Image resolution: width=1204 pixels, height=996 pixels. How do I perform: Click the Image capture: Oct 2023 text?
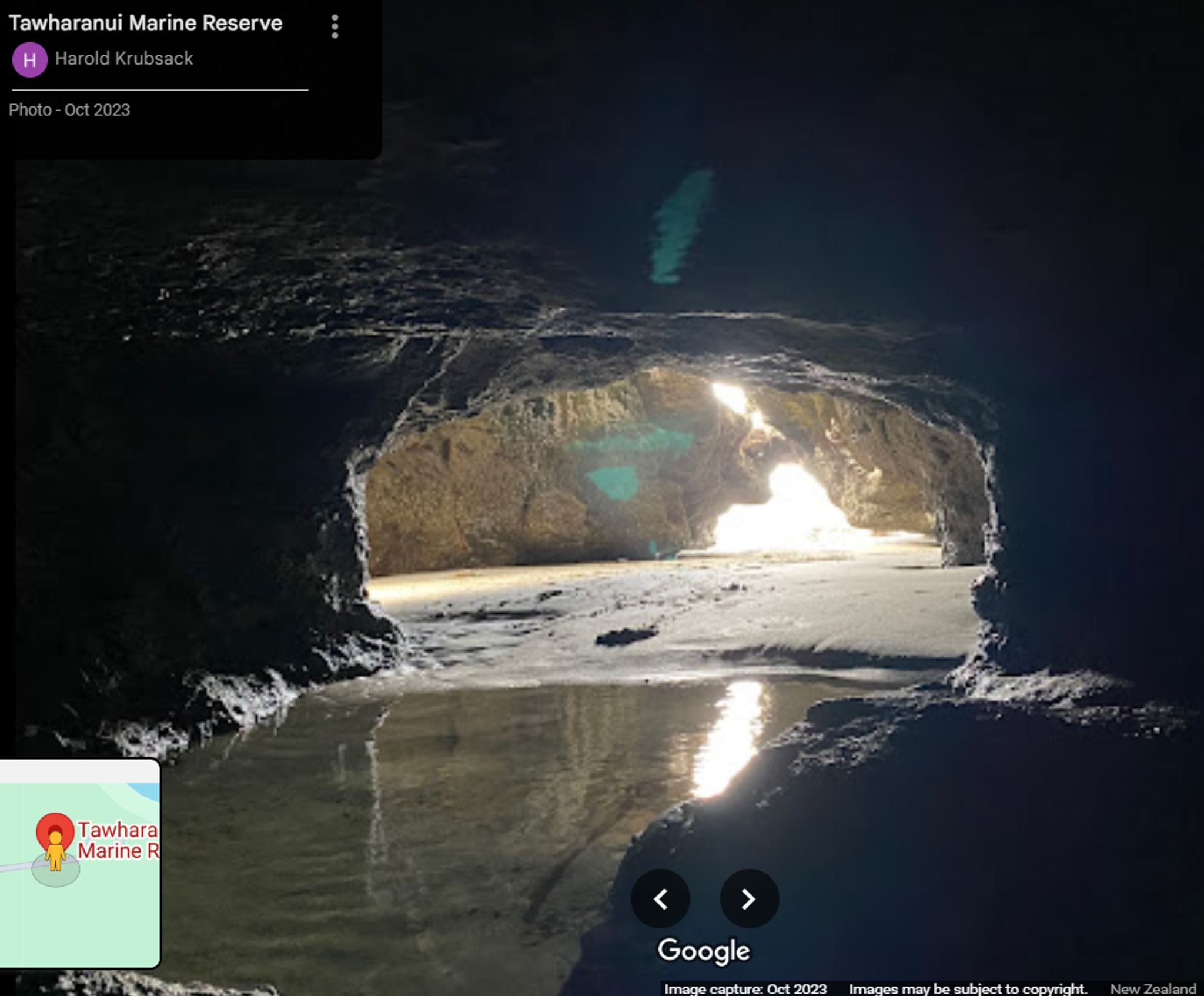click(x=745, y=989)
